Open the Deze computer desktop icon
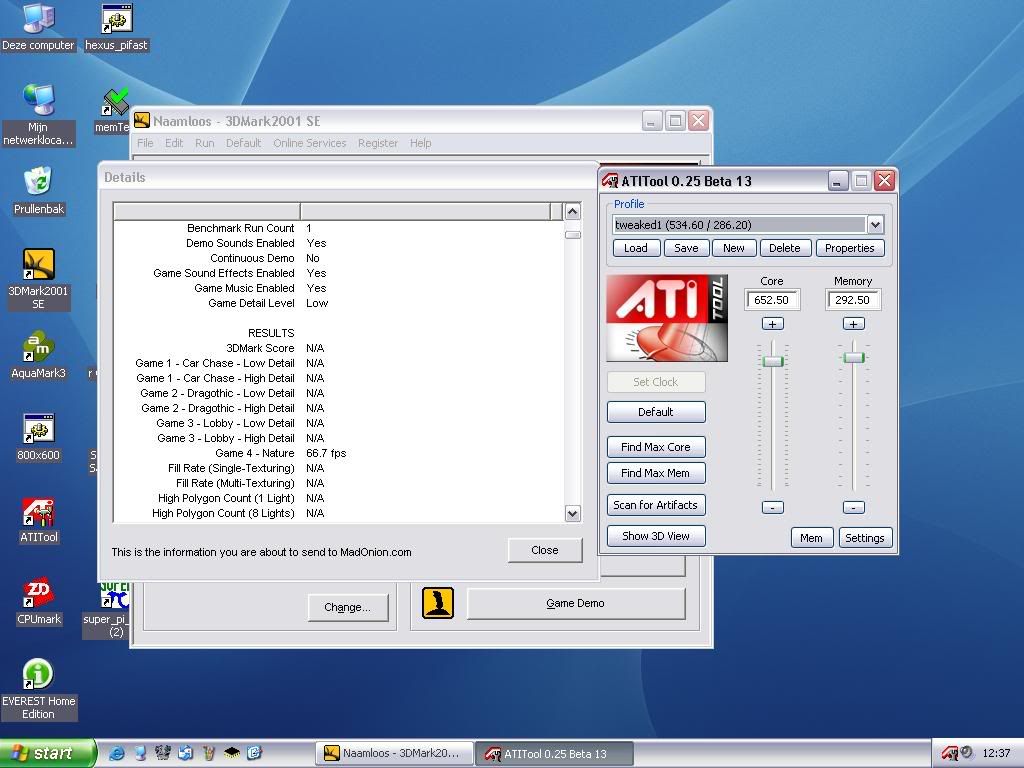1024x768 pixels. click(38, 26)
